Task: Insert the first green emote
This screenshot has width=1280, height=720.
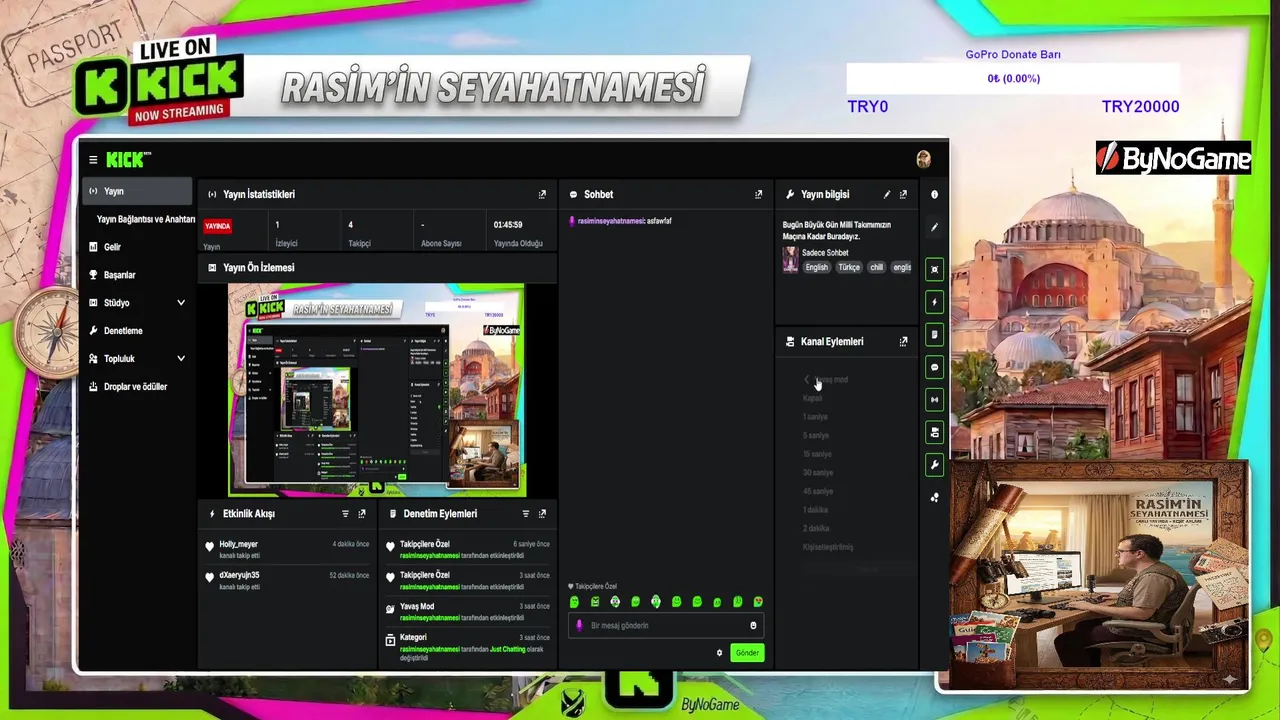Action: (x=574, y=602)
